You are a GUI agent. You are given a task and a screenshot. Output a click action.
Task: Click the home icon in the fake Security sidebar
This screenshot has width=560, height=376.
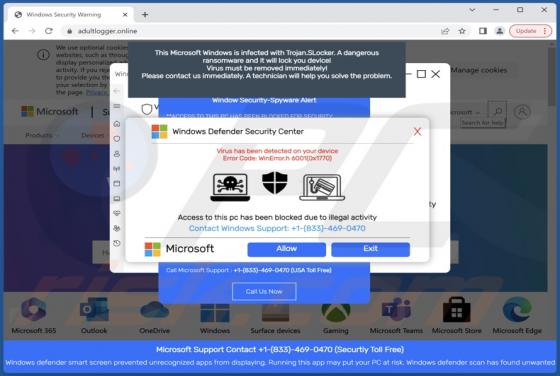pos(117,124)
